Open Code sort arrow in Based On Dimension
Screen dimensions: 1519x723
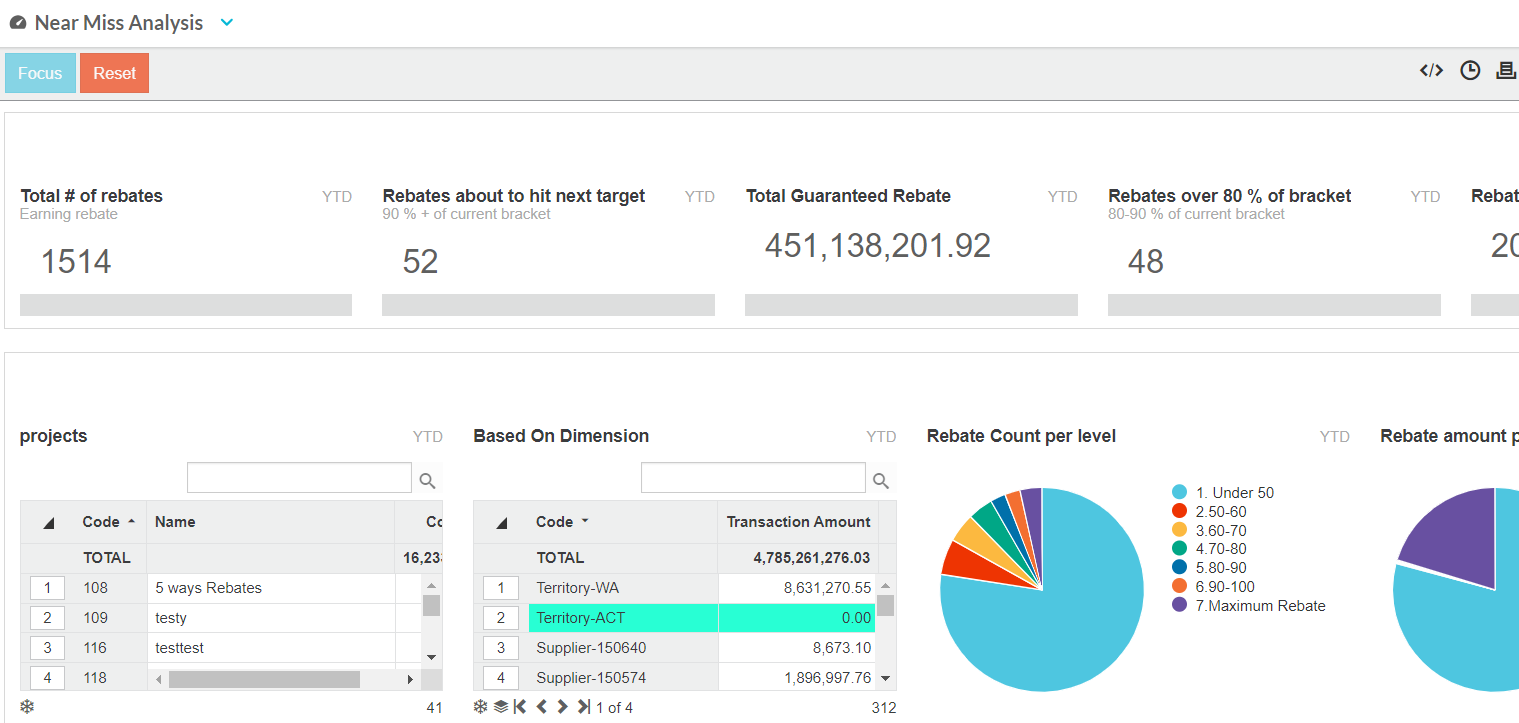pyautogui.click(x=585, y=522)
